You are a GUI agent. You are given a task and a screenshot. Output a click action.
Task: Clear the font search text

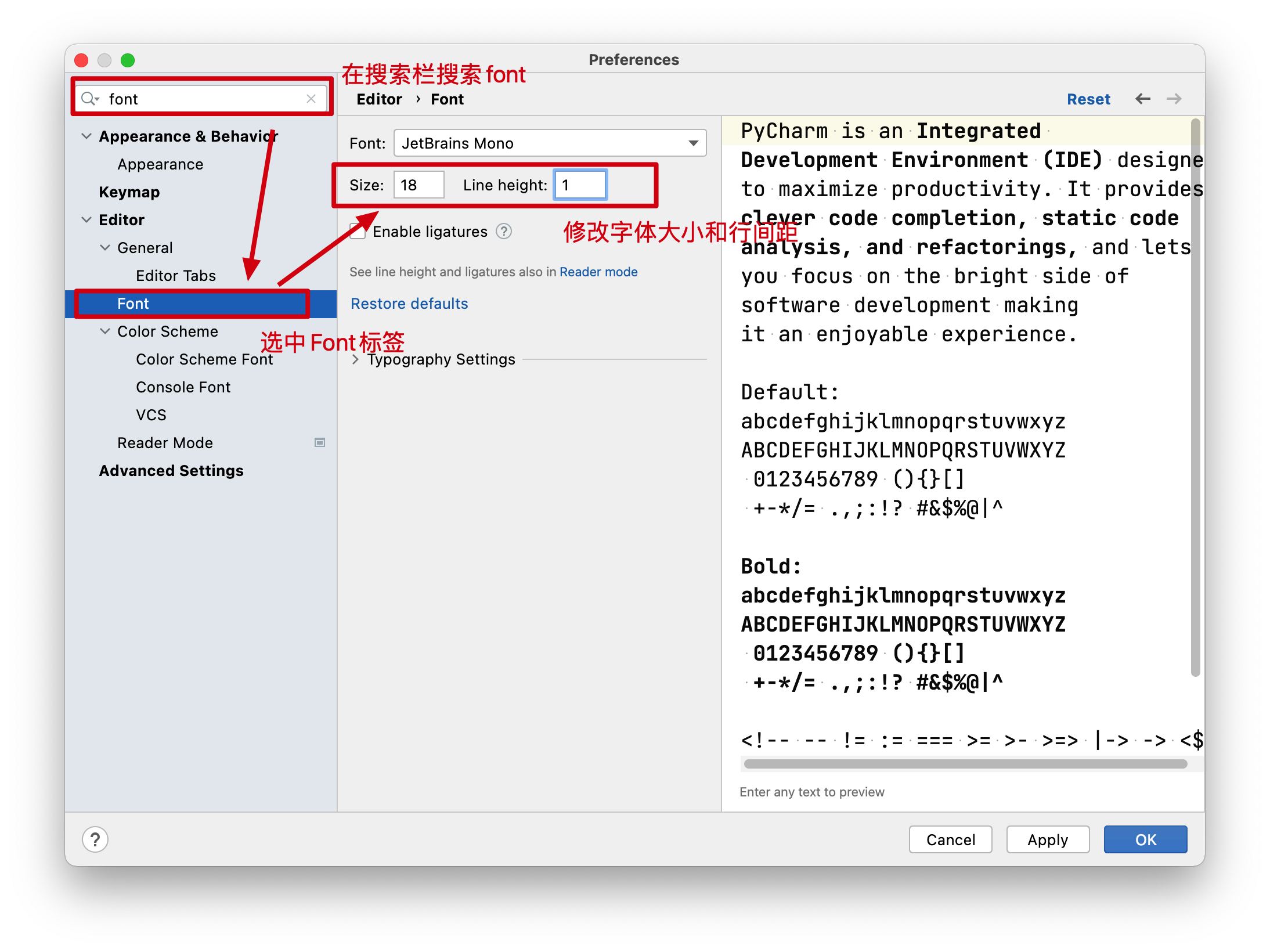pyautogui.click(x=311, y=99)
